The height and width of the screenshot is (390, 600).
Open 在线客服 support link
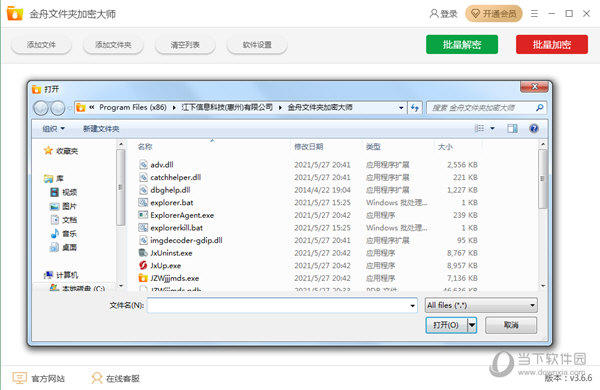(116, 378)
